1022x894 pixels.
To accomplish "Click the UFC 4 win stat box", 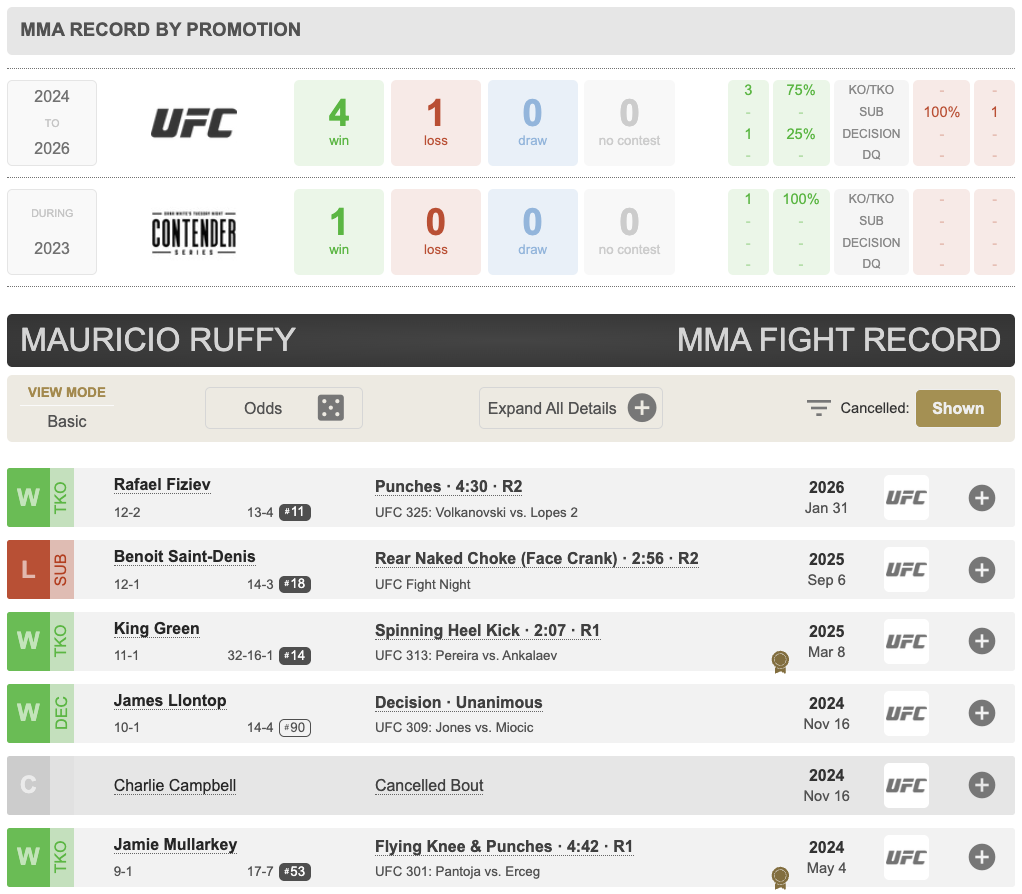I will [339, 122].
